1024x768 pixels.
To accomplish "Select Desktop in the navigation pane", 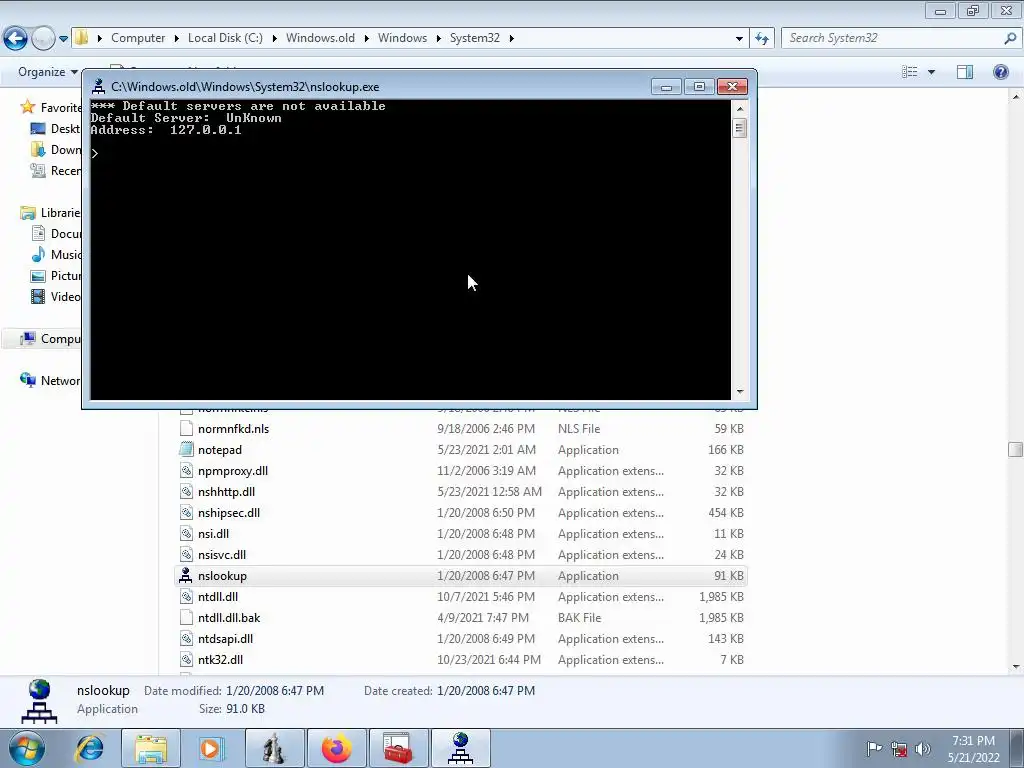I will coord(56,129).
